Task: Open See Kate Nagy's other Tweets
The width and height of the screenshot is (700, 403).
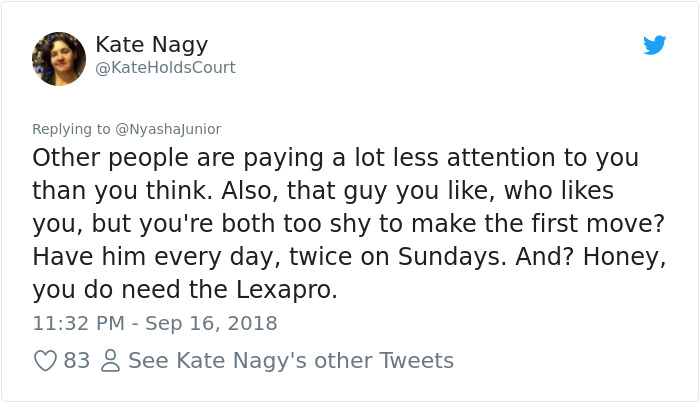Action: 291,361
